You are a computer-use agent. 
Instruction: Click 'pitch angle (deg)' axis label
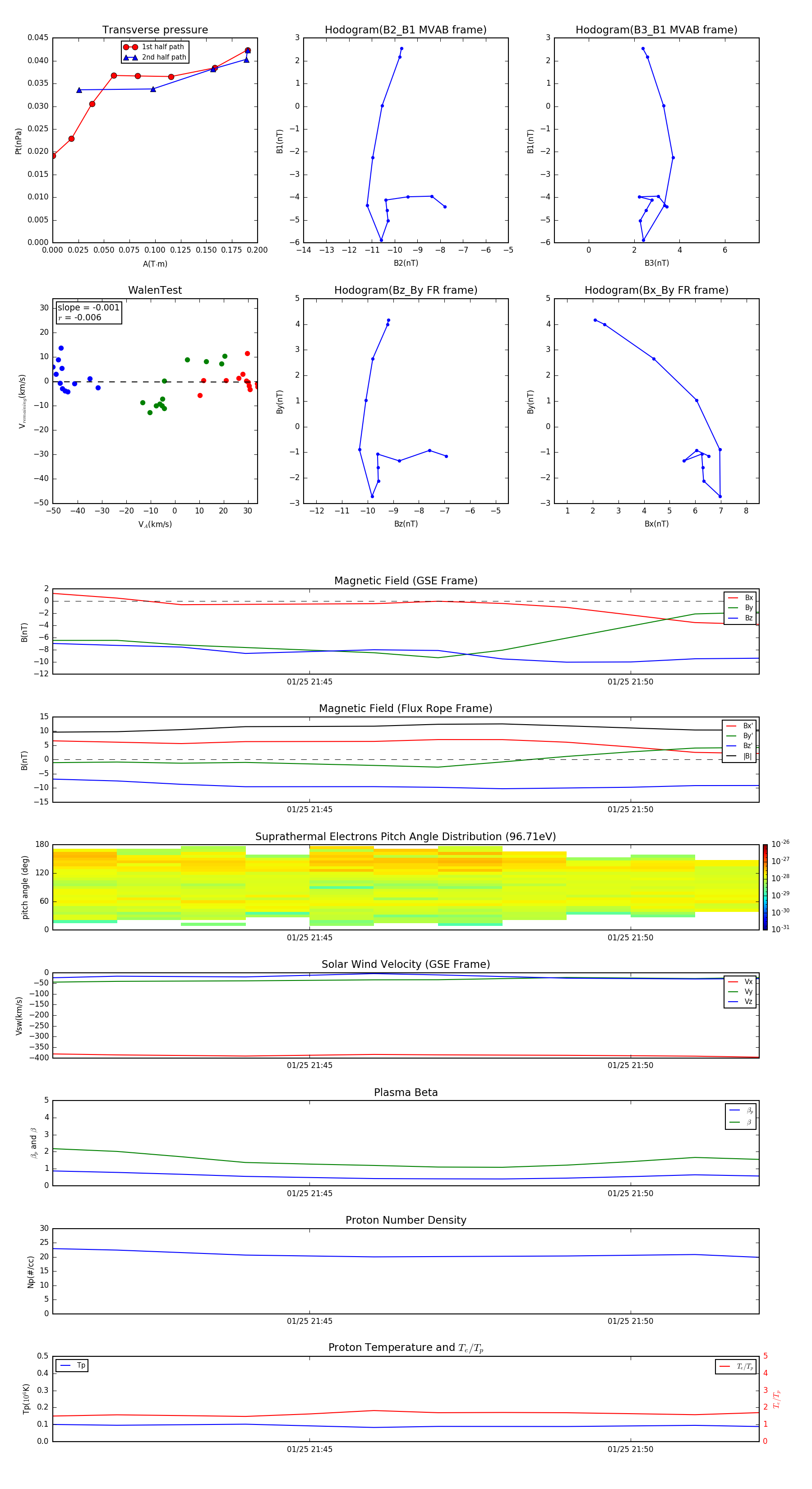click(x=25, y=887)
